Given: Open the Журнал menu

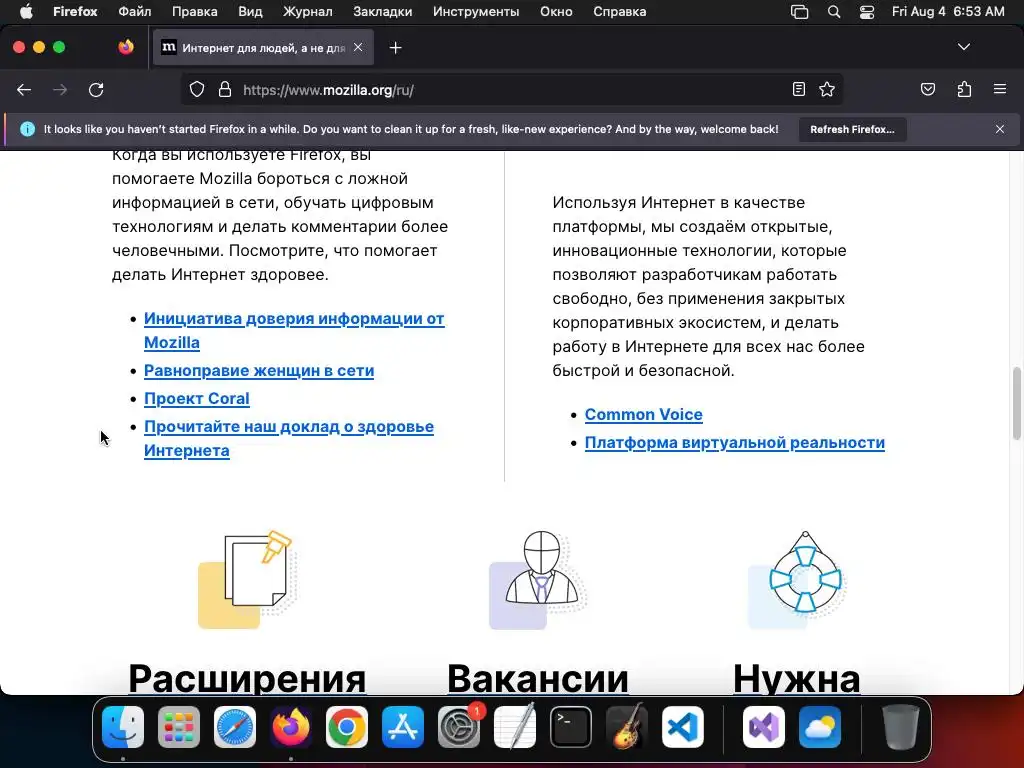Looking at the screenshot, I should tap(308, 12).
